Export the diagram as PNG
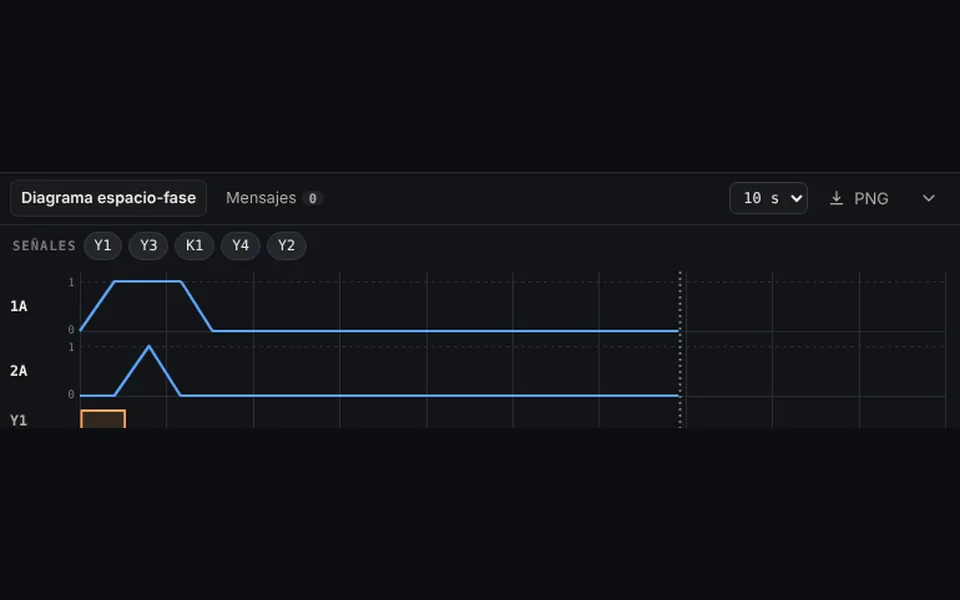Screen dimensions: 960x600 click(858, 198)
